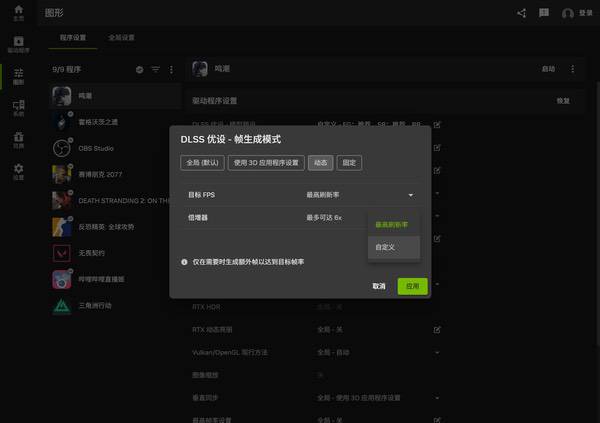Select 无畏契约 in the program list

(x=115, y=253)
